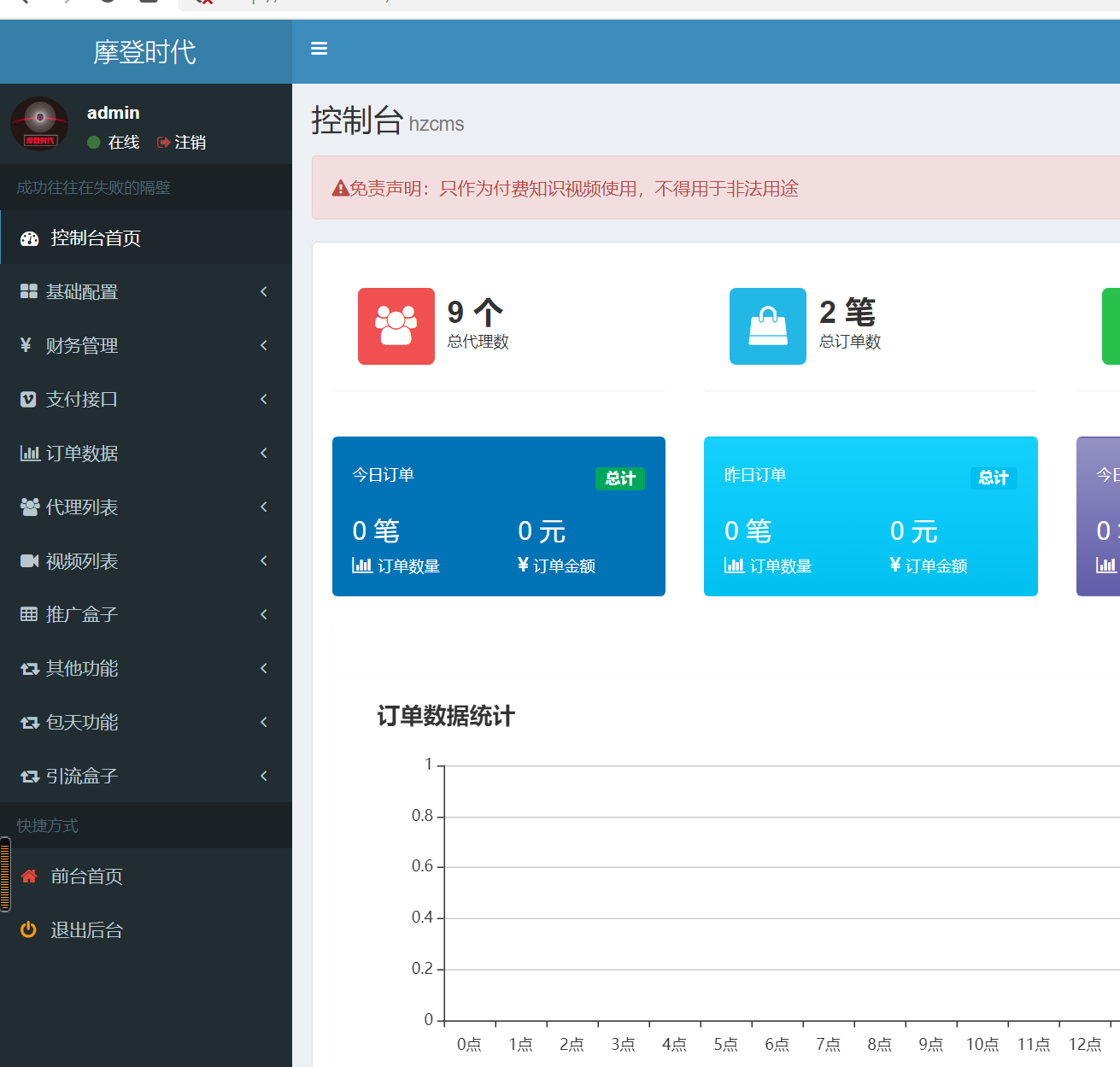Image resolution: width=1120 pixels, height=1067 pixels.
Task: Select the 包天功能 menu item
Action: point(83,722)
